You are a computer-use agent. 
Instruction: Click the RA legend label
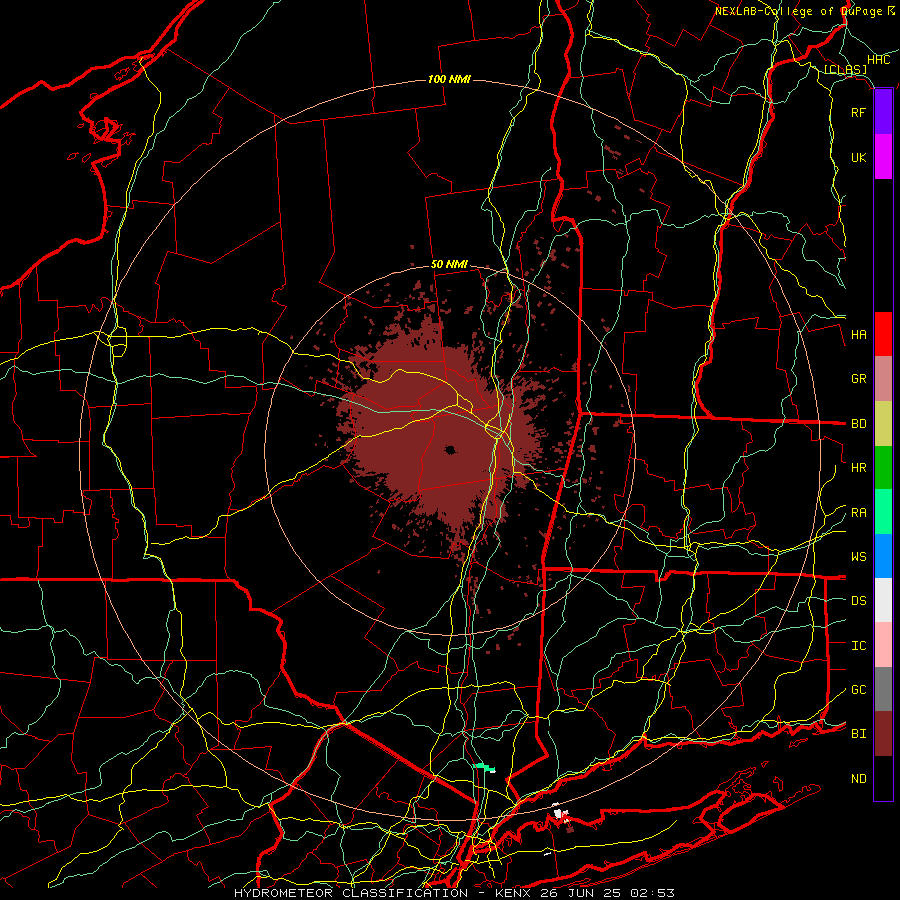pos(858,513)
